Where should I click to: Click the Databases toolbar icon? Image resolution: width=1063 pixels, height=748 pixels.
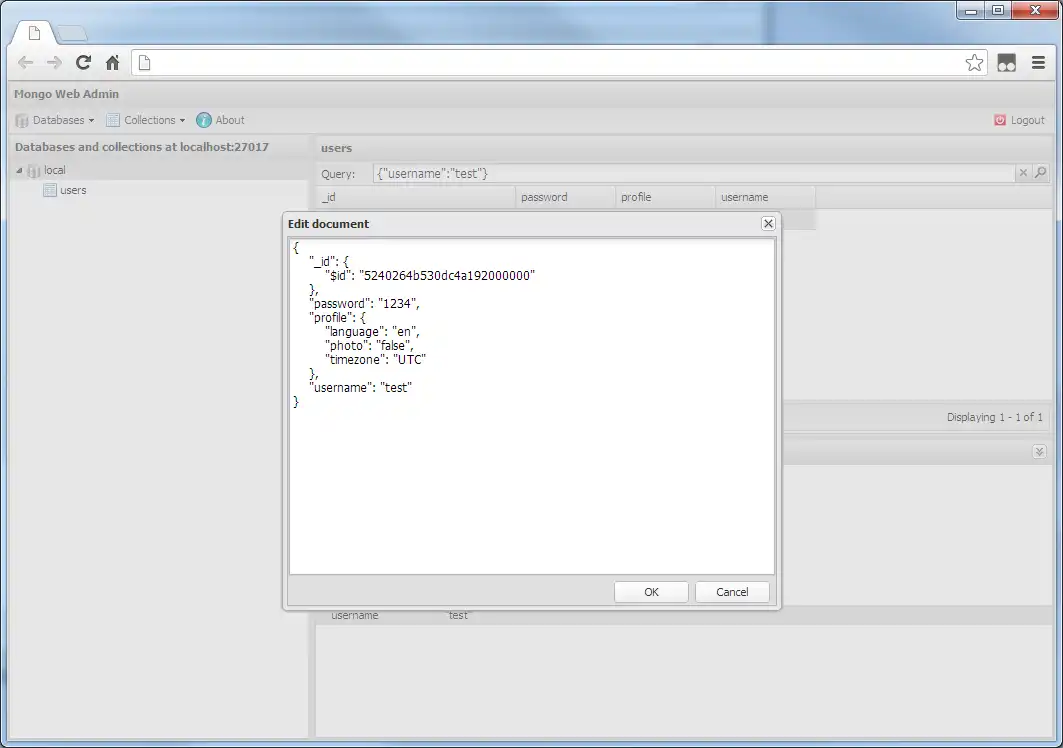point(22,121)
